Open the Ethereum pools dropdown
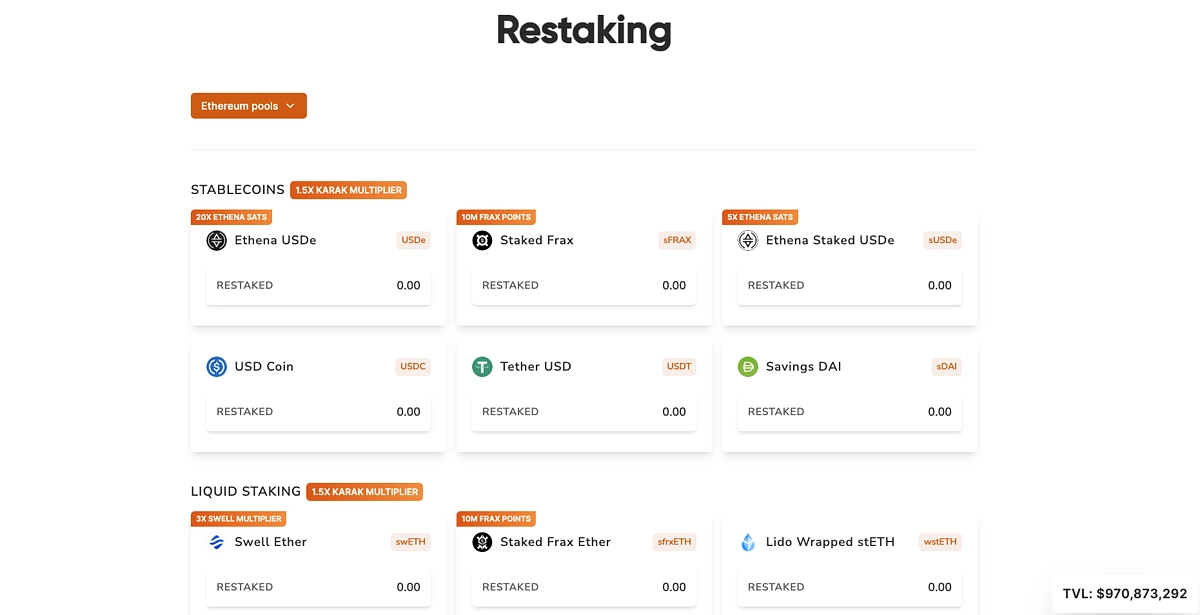The width and height of the screenshot is (1200, 615). pyautogui.click(x=248, y=106)
